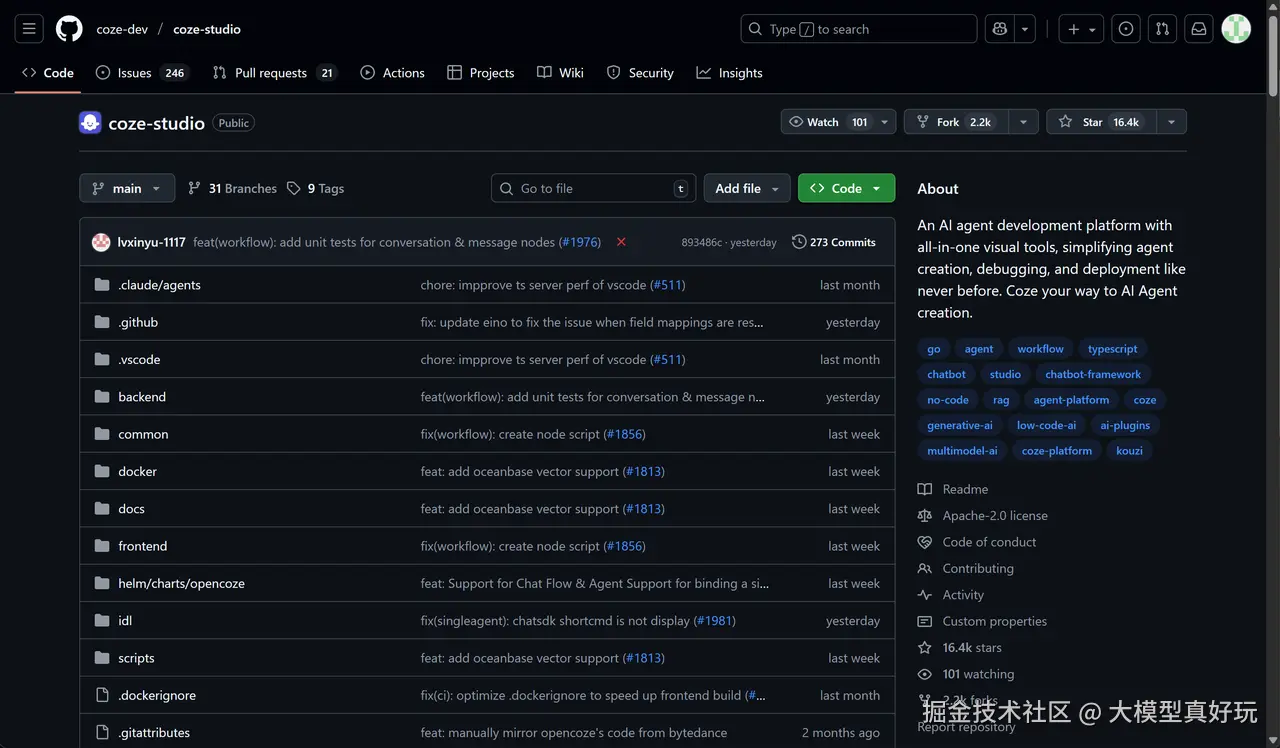The height and width of the screenshot is (748, 1280).
Task: Open the frontend folder
Action: point(143,546)
